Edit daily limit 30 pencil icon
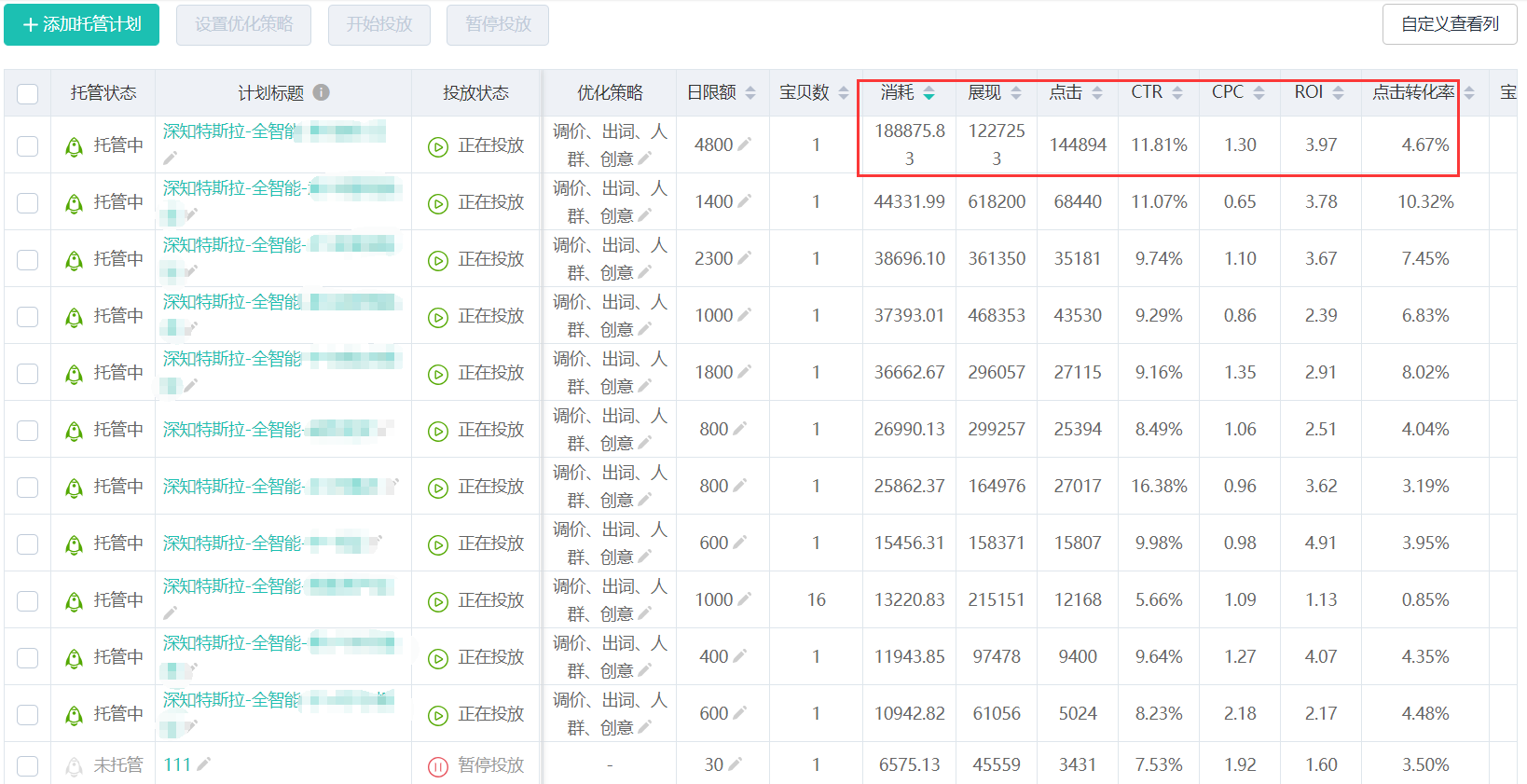Image resolution: width=1527 pixels, height=784 pixels. coord(735,763)
